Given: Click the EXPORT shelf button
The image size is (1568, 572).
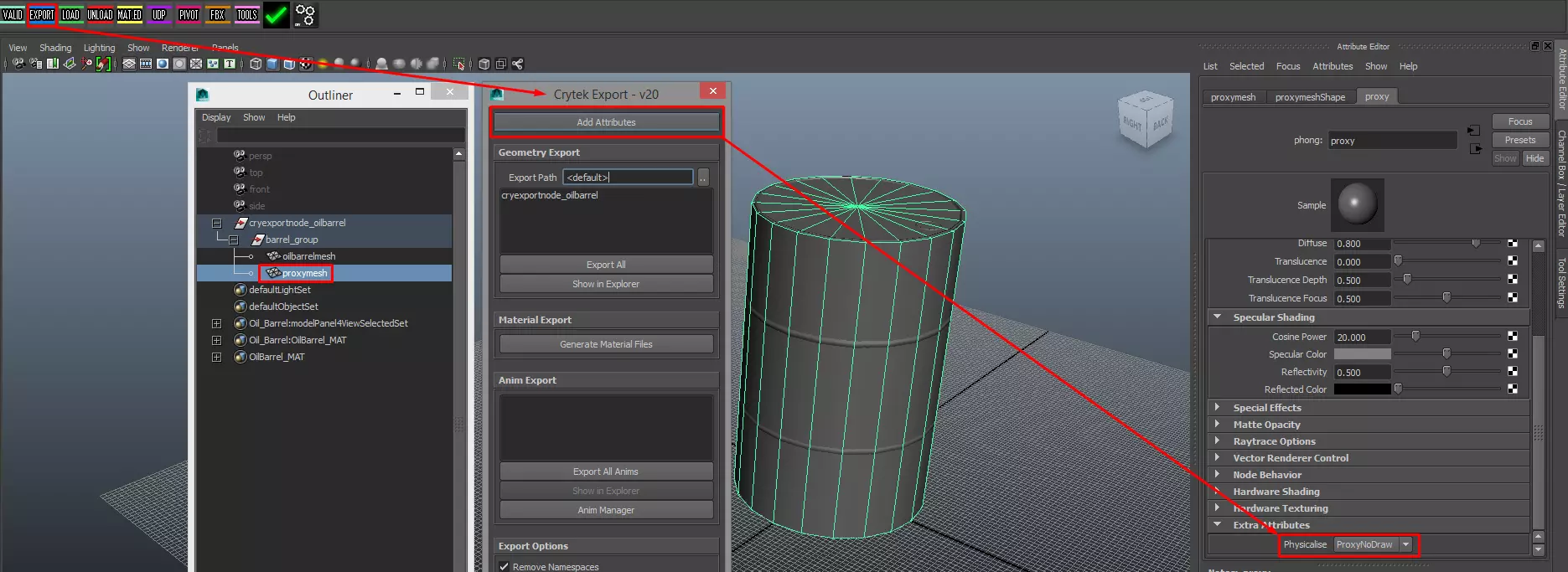Looking at the screenshot, I should [41, 14].
